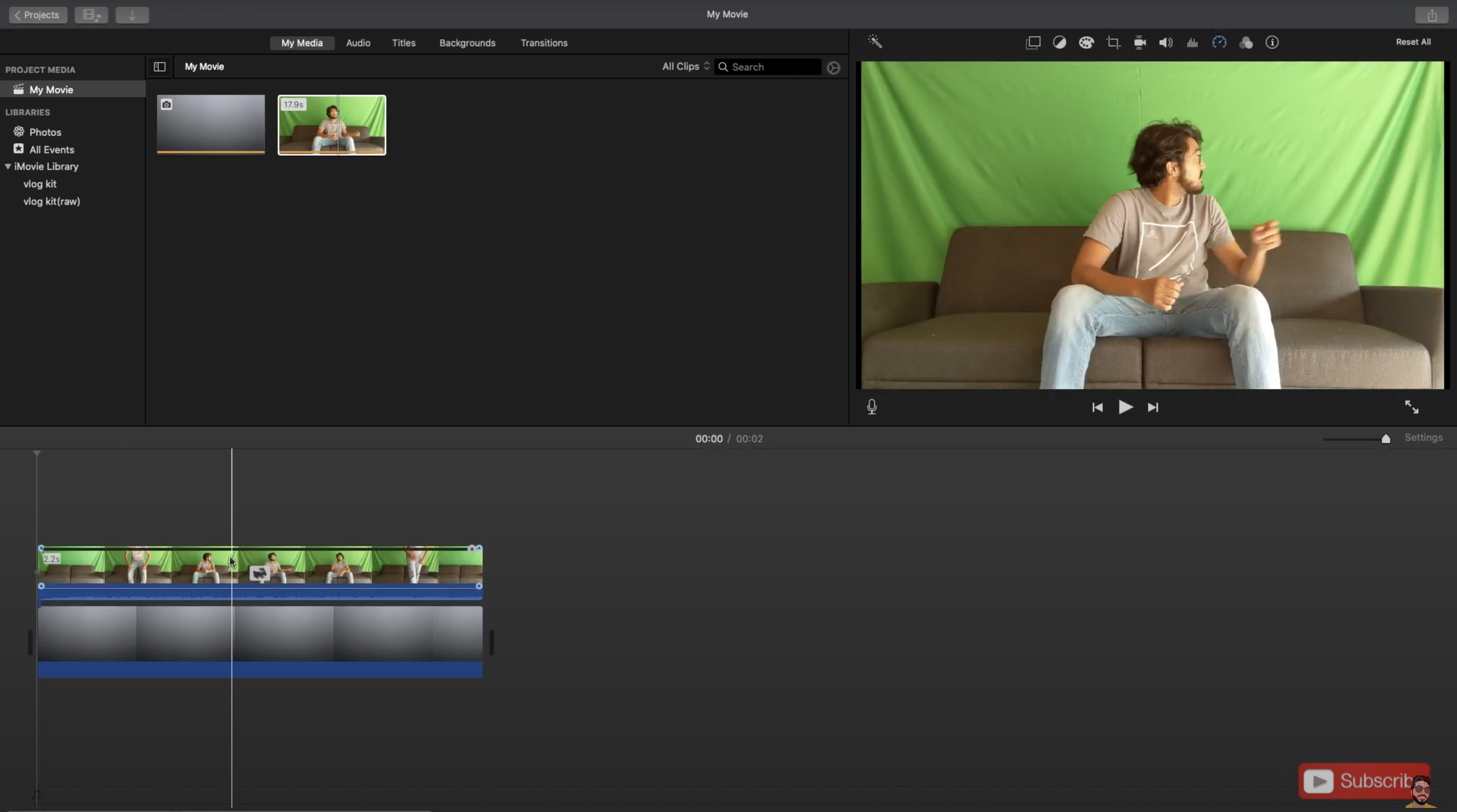This screenshot has width=1457, height=812.
Task: Open the clip Speed controls
Action: 1220,42
